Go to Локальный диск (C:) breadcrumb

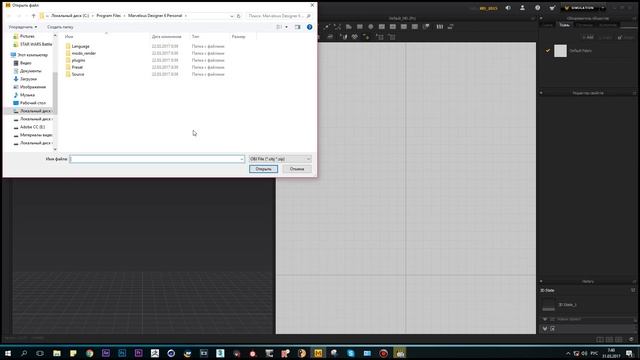(x=70, y=16)
